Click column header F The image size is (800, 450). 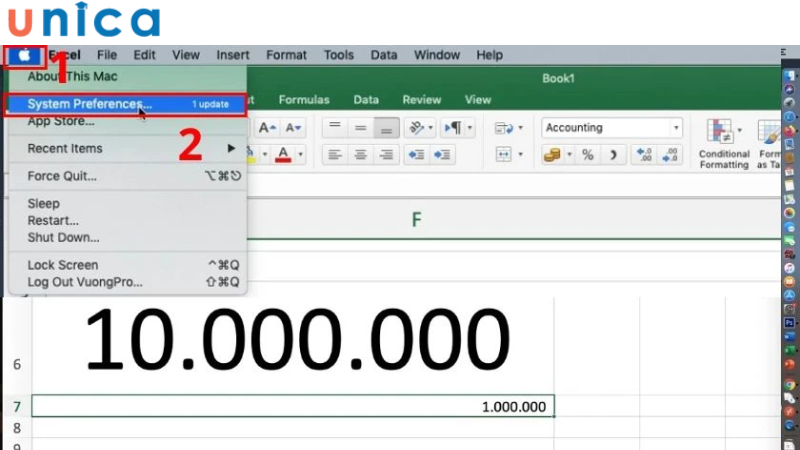416,220
